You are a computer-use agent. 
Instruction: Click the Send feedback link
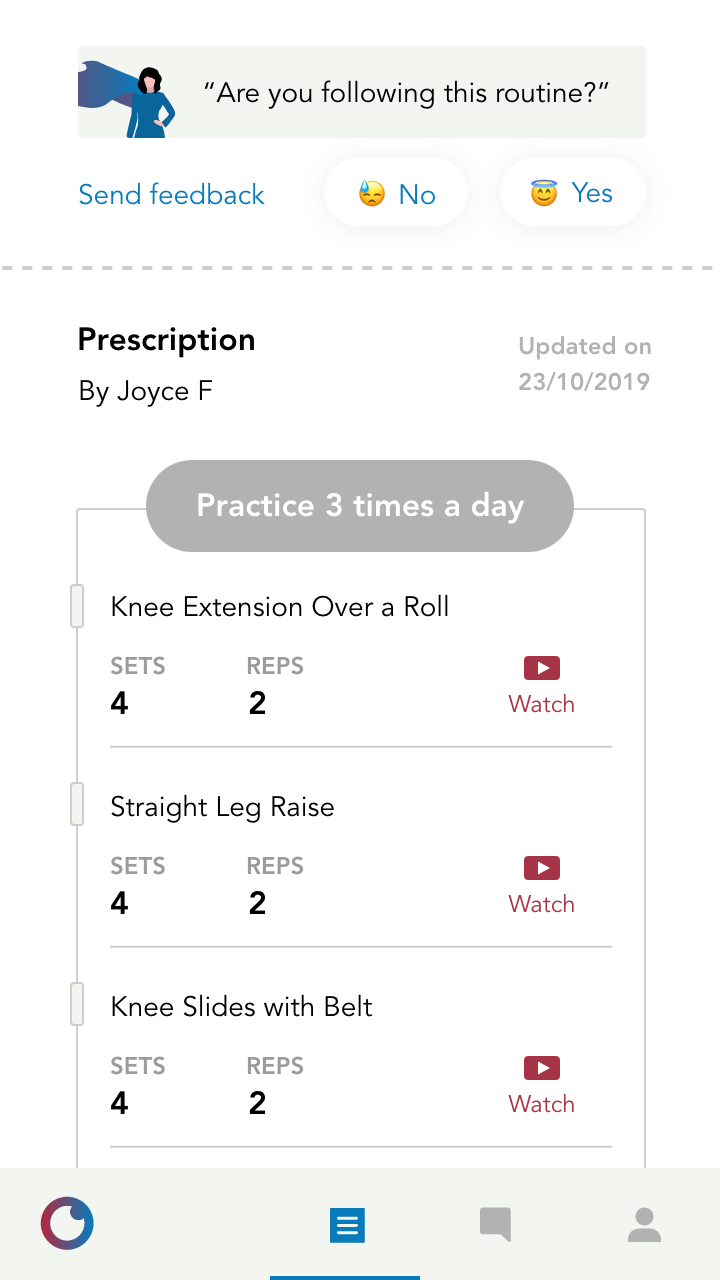pos(171,194)
